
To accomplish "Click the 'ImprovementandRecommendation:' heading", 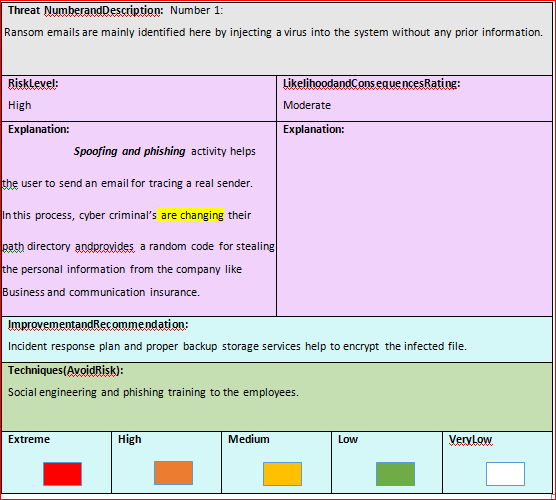I will coord(98,324).
